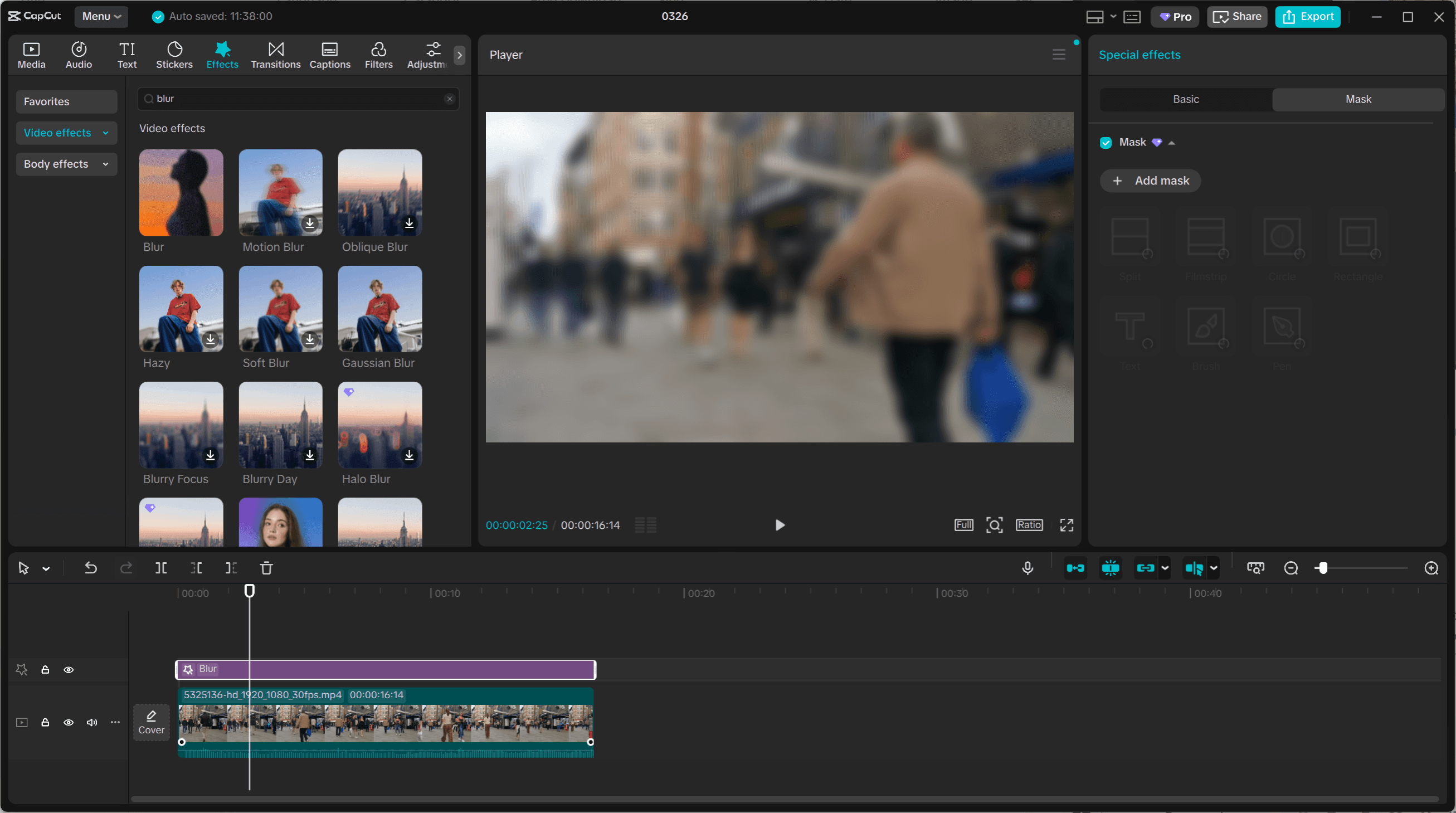The image size is (1456, 813).
Task: Mute the 5325136-hd video track audio
Action: point(91,723)
